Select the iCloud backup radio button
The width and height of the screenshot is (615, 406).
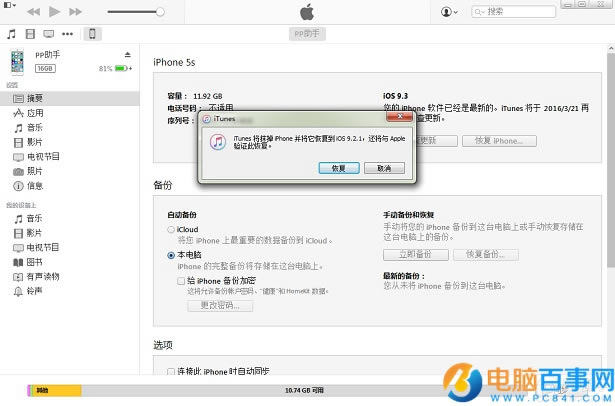pos(171,229)
